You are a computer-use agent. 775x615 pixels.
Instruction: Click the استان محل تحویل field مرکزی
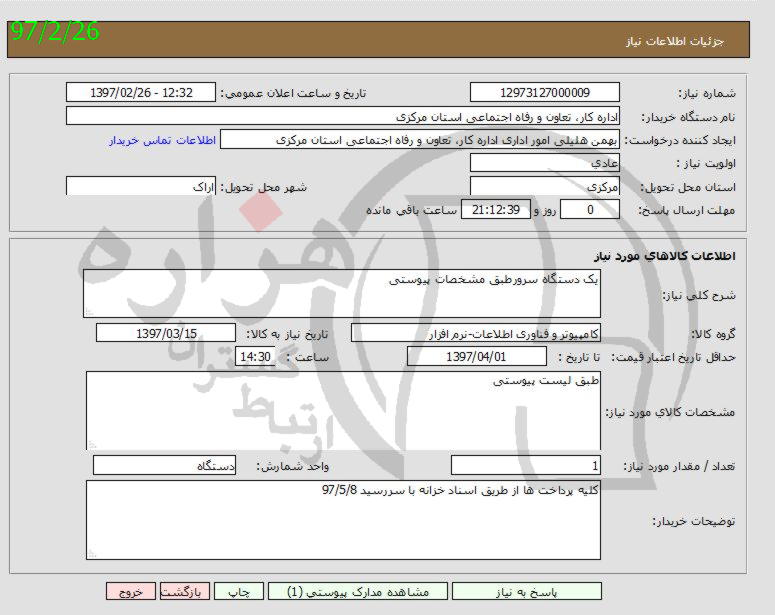pyautogui.click(x=545, y=186)
